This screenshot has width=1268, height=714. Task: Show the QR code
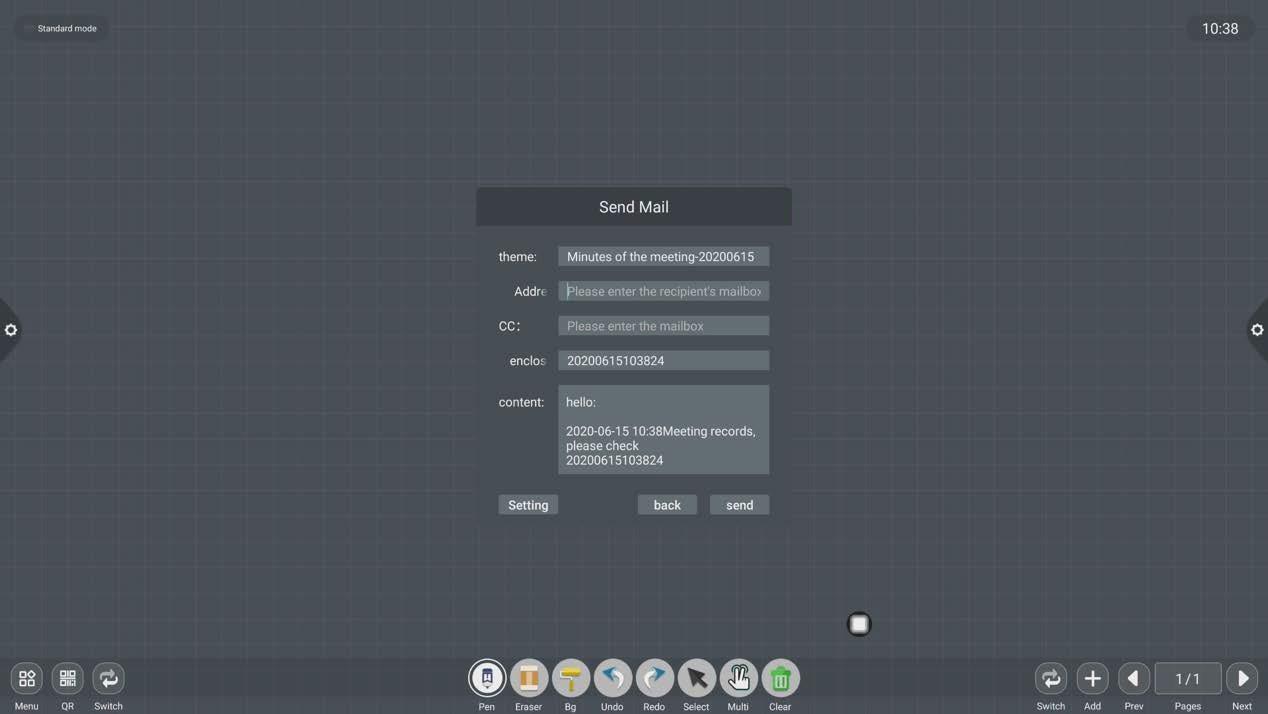(x=68, y=678)
